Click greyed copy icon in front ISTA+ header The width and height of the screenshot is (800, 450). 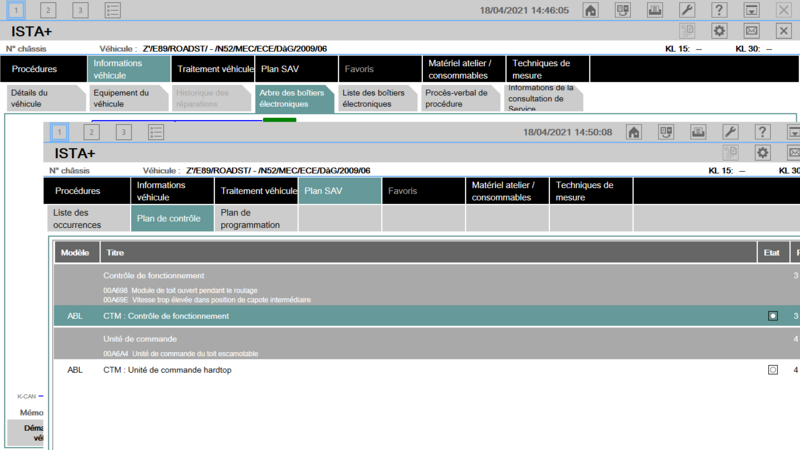(731, 153)
